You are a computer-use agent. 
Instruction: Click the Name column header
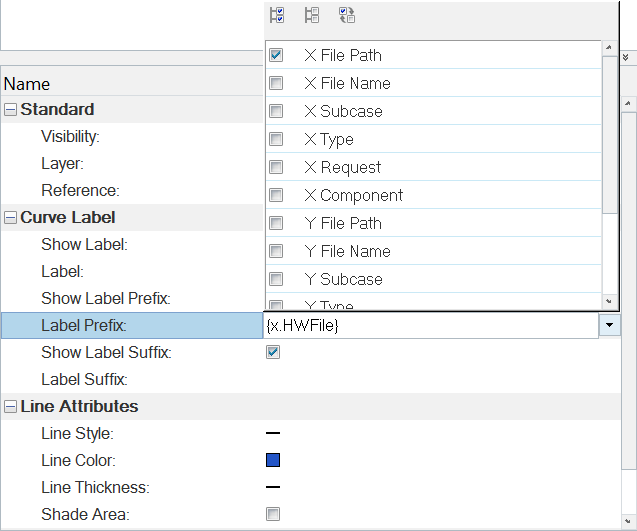(27, 84)
